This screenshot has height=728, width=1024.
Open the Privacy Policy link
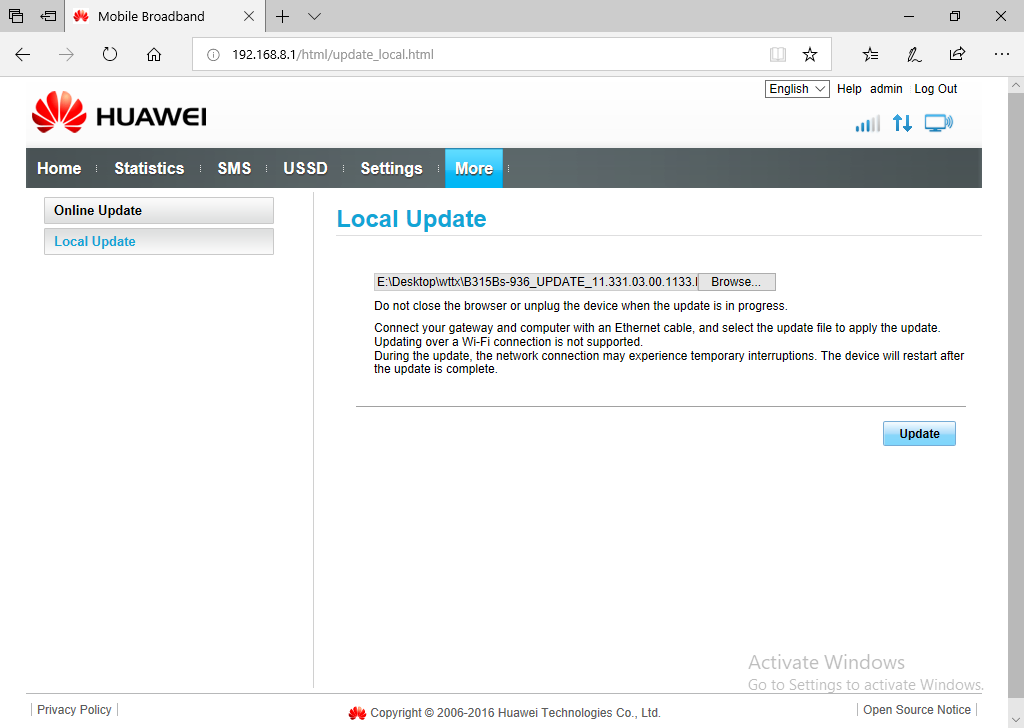74,710
